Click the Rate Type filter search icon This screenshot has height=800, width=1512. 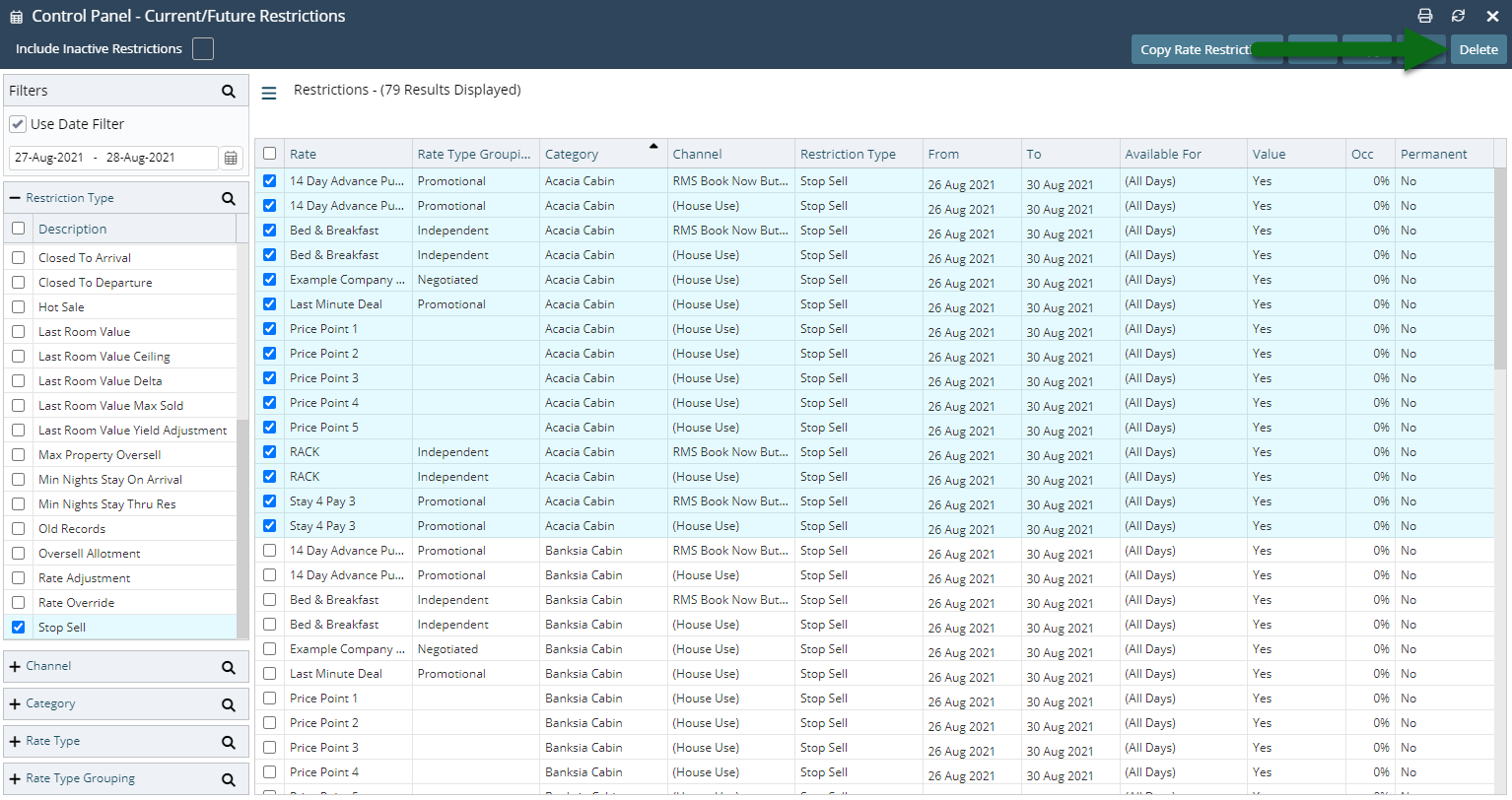pyautogui.click(x=229, y=742)
